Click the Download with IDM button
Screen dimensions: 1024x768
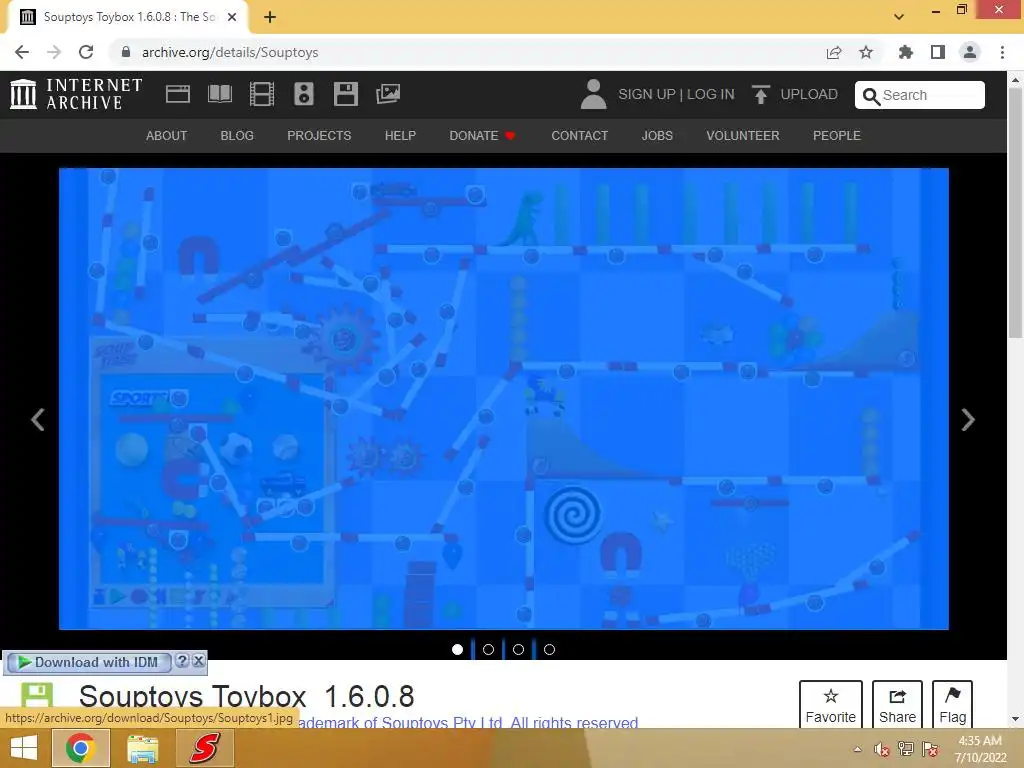pos(88,662)
